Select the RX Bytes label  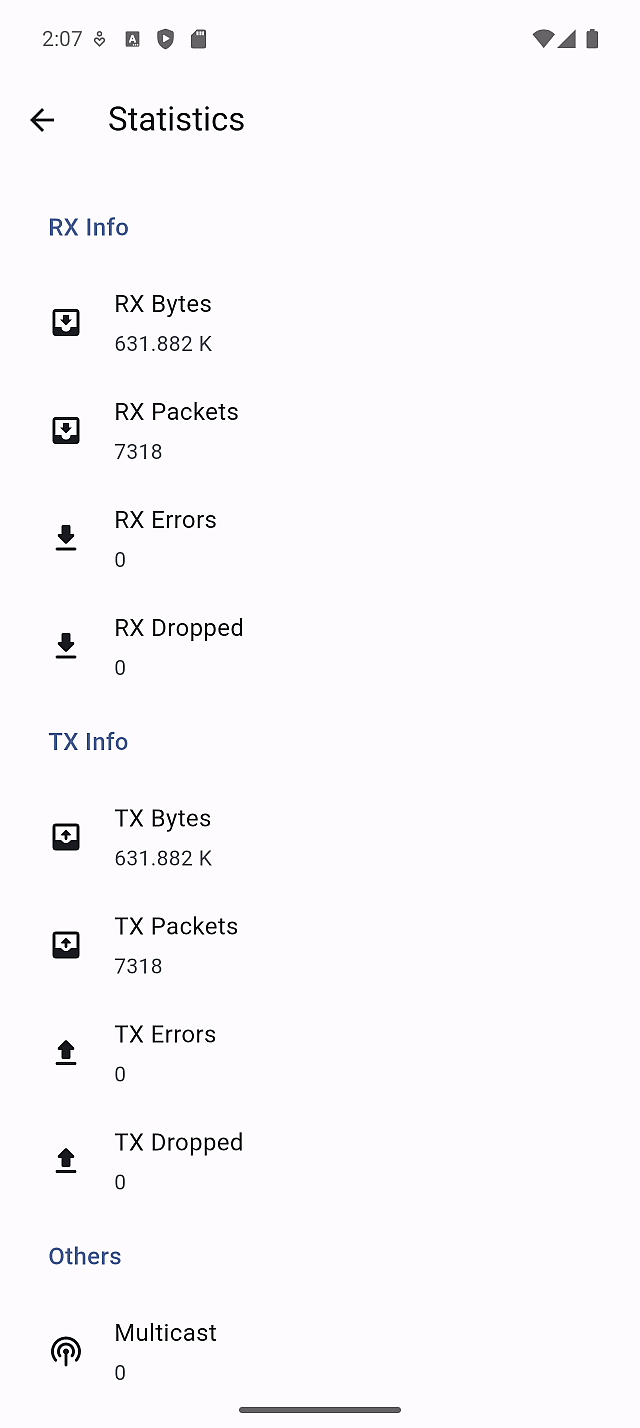point(163,304)
